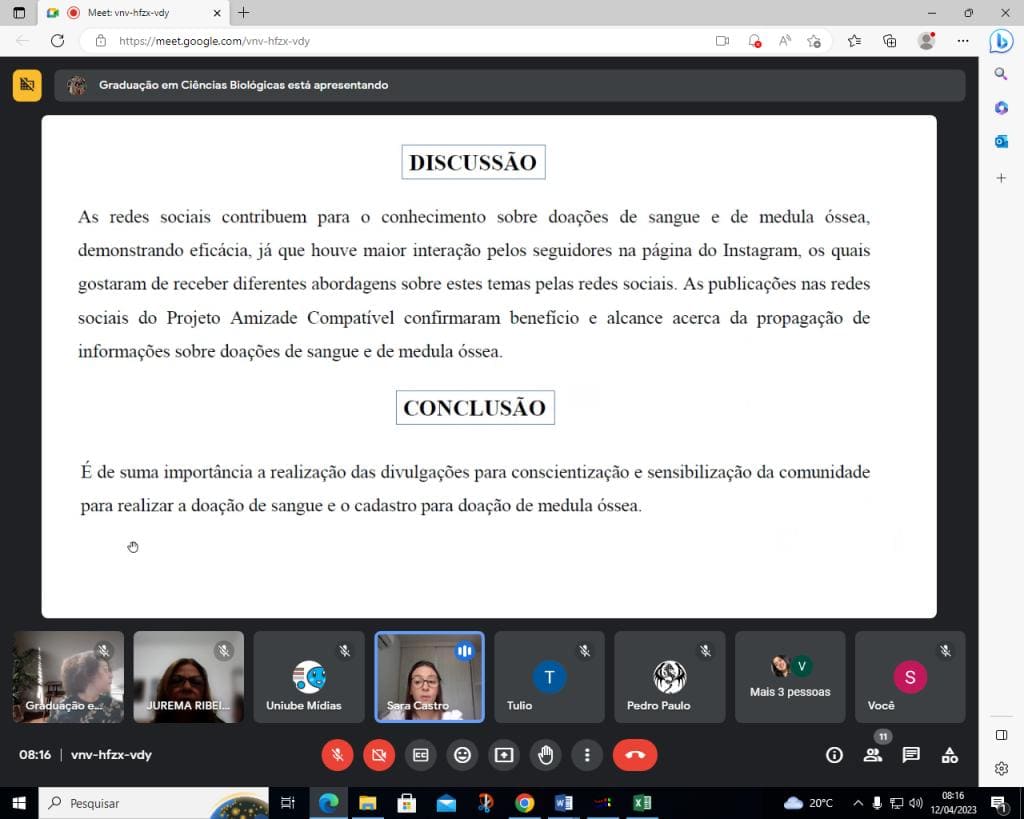Select the Sara Castro video tile

point(430,677)
